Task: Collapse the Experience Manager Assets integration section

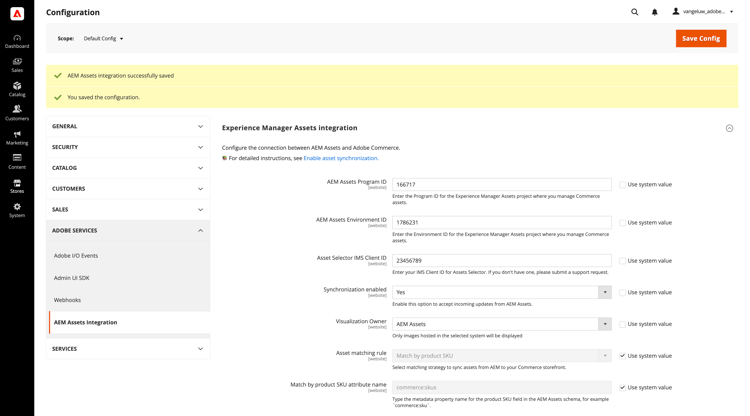Action: click(x=729, y=128)
